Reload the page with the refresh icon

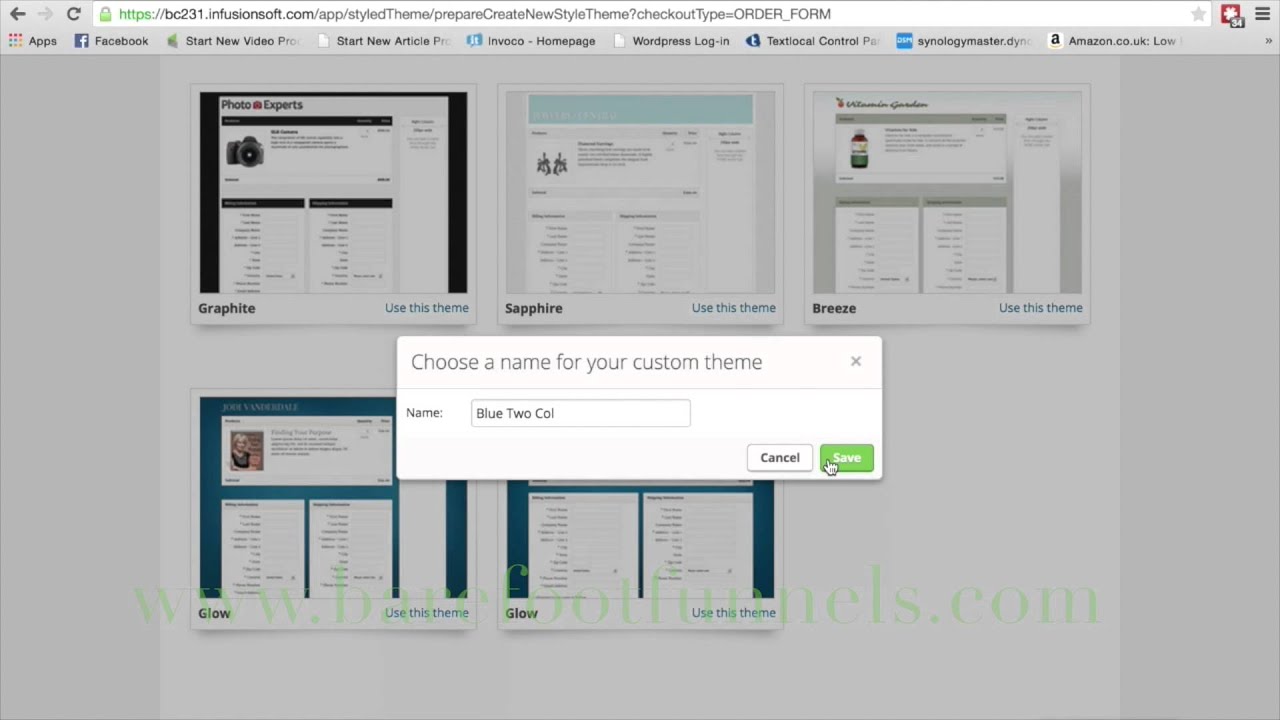(73, 14)
